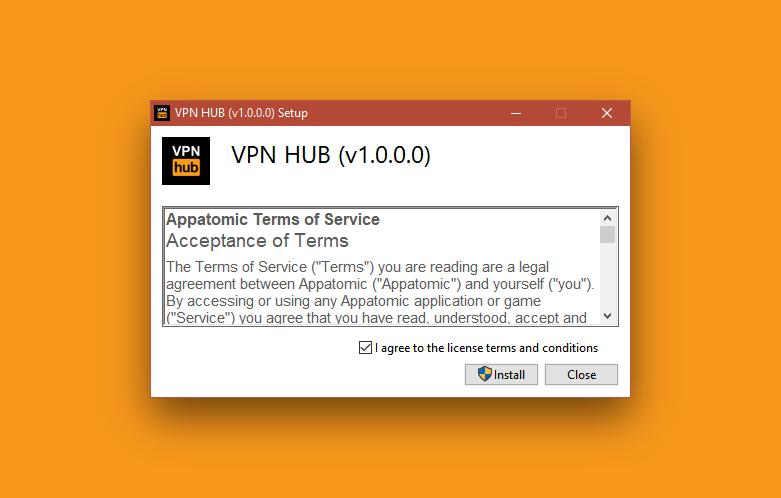Click the 'Appatomic Terms of Service' heading
781x498 pixels.
pyautogui.click(x=272, y=219)
